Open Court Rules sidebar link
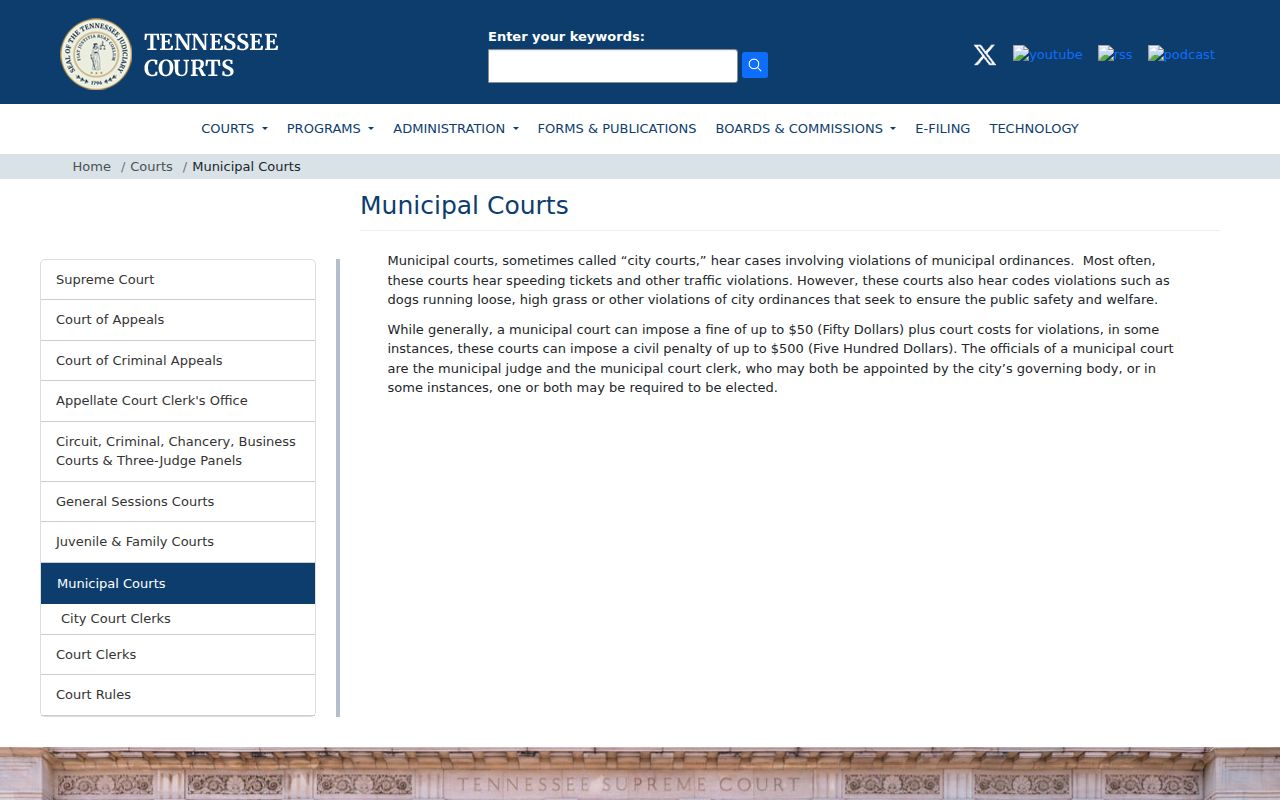The image size is (1280, 800). tap(178, 695)
